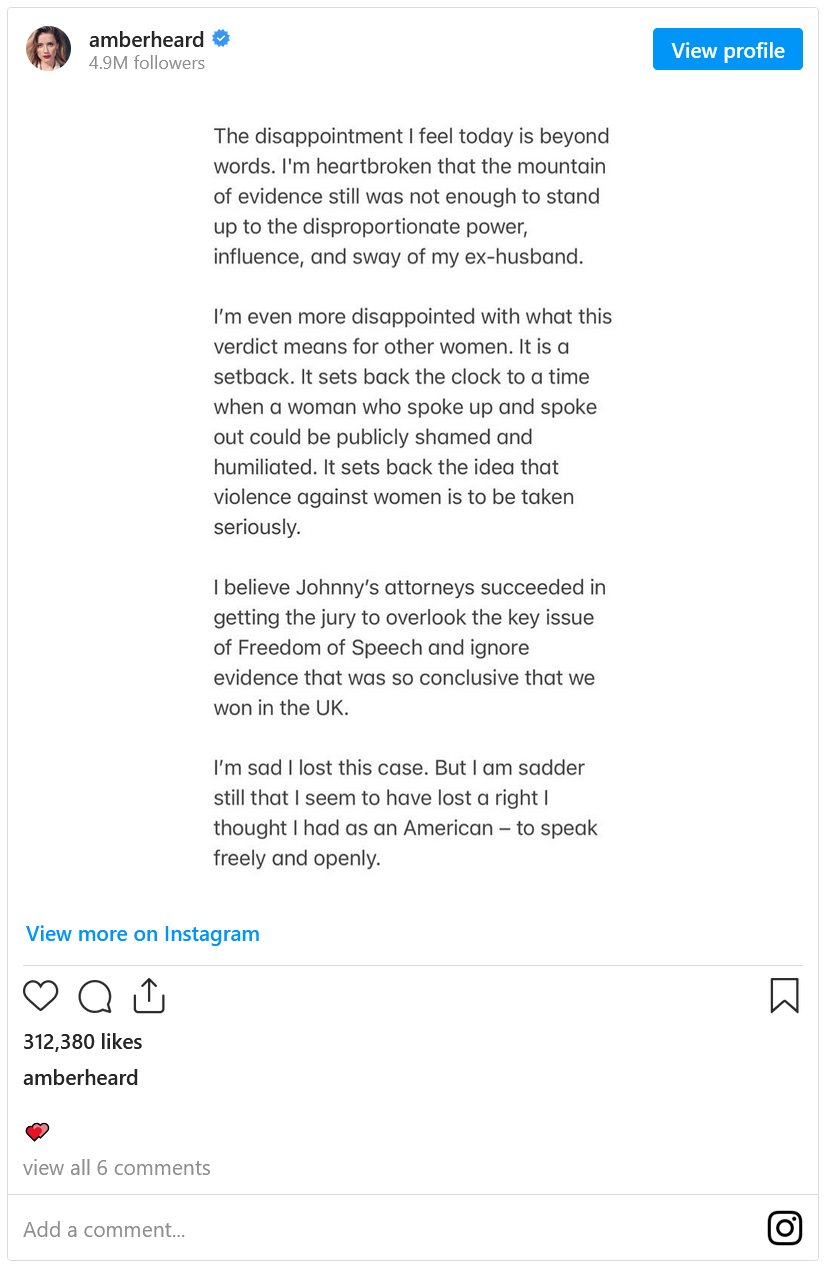
Task: Open comments via speech bubble icon
Action: [95, 996]
